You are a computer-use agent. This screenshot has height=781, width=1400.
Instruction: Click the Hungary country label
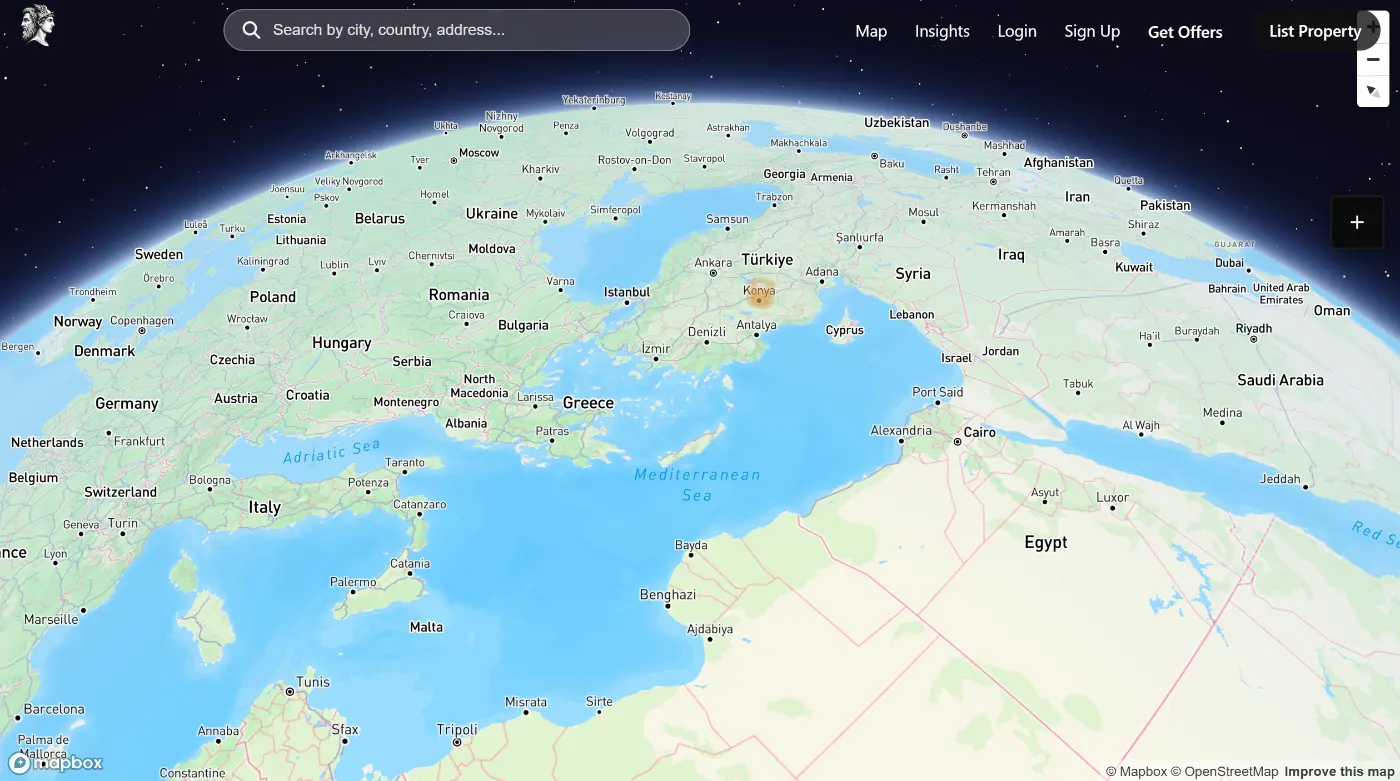pos(341,343)
